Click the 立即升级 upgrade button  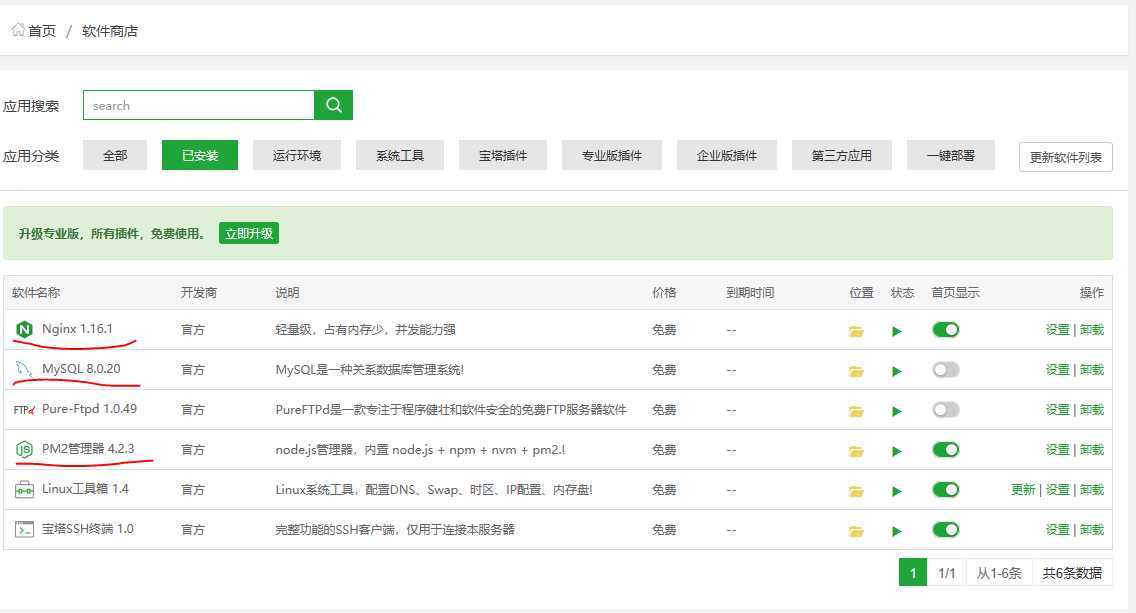(248, 233)
